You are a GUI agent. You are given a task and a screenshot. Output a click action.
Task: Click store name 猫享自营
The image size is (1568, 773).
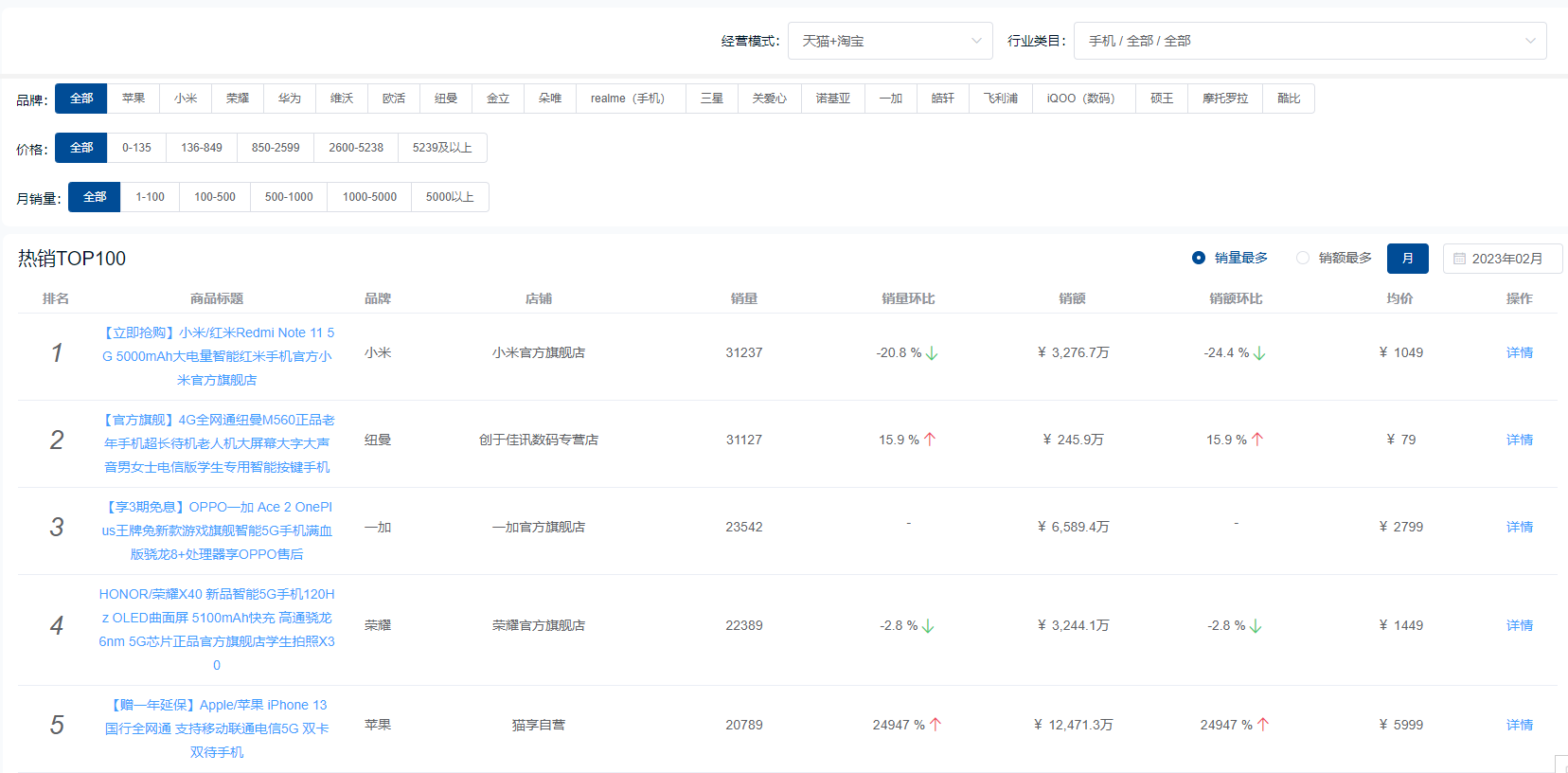[539, 725]
